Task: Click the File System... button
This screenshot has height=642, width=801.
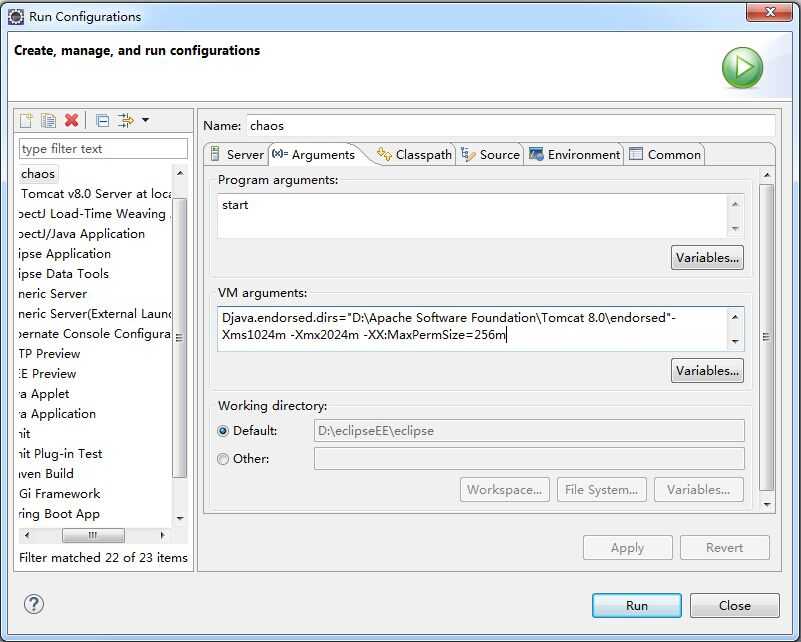Action: coord(602,490)
